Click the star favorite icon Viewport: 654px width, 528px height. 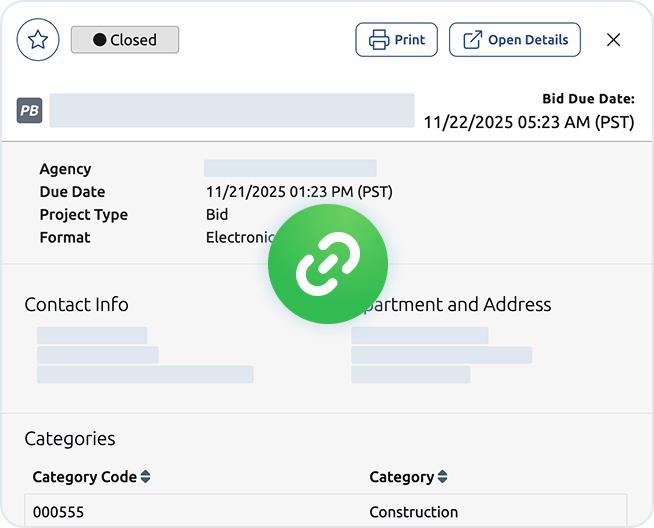pyautogui.click(x=38, y=40)
